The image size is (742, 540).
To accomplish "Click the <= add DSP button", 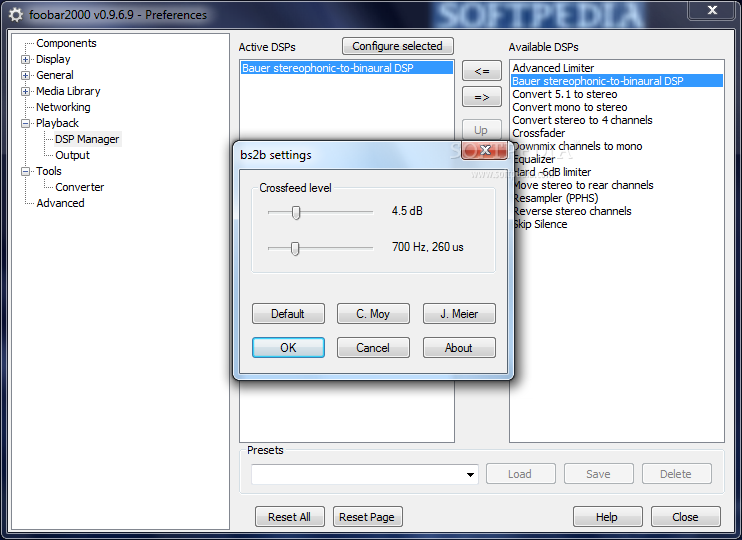I will pos(482,71).
